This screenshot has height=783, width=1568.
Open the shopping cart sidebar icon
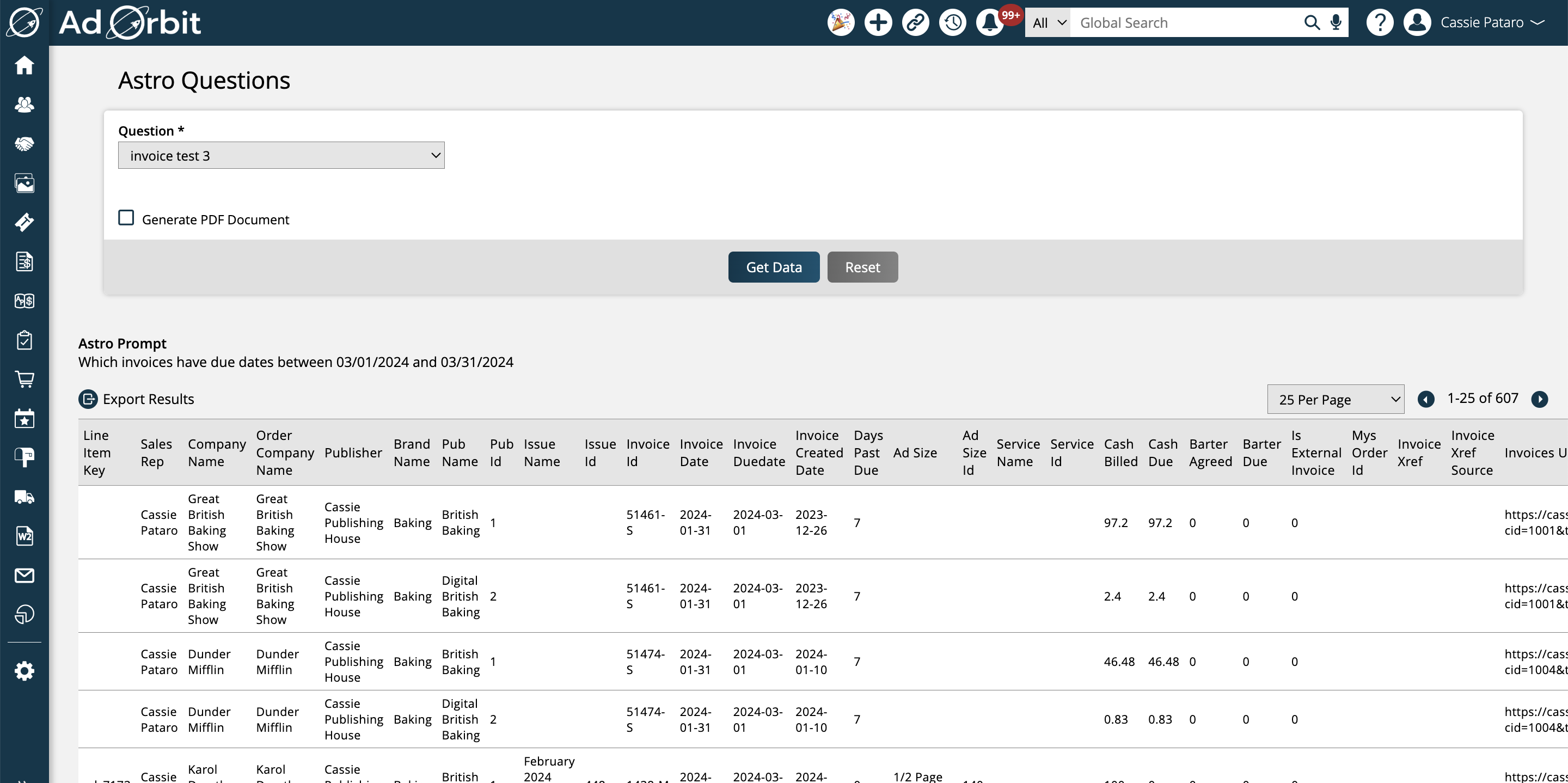(24, 380)
